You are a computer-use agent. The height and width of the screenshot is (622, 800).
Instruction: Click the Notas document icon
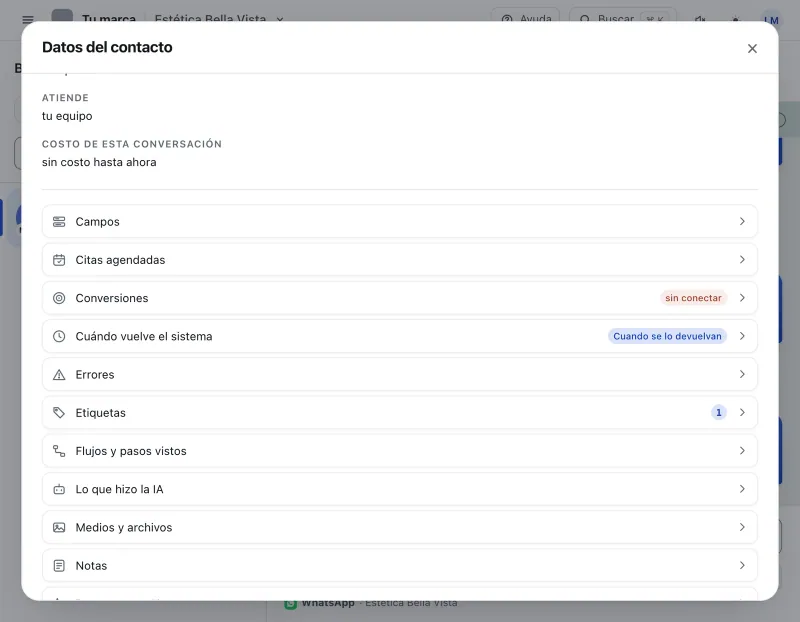coord(59,566)
